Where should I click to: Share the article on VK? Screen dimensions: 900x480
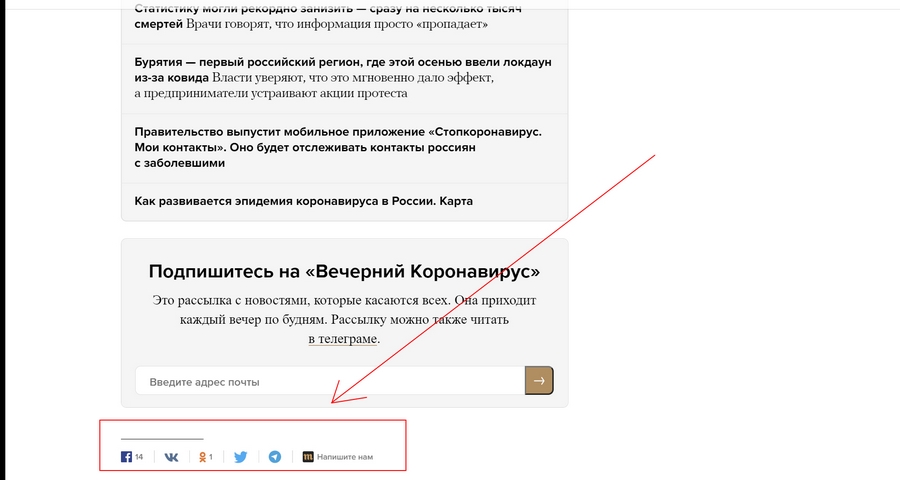tap(171, 457)
